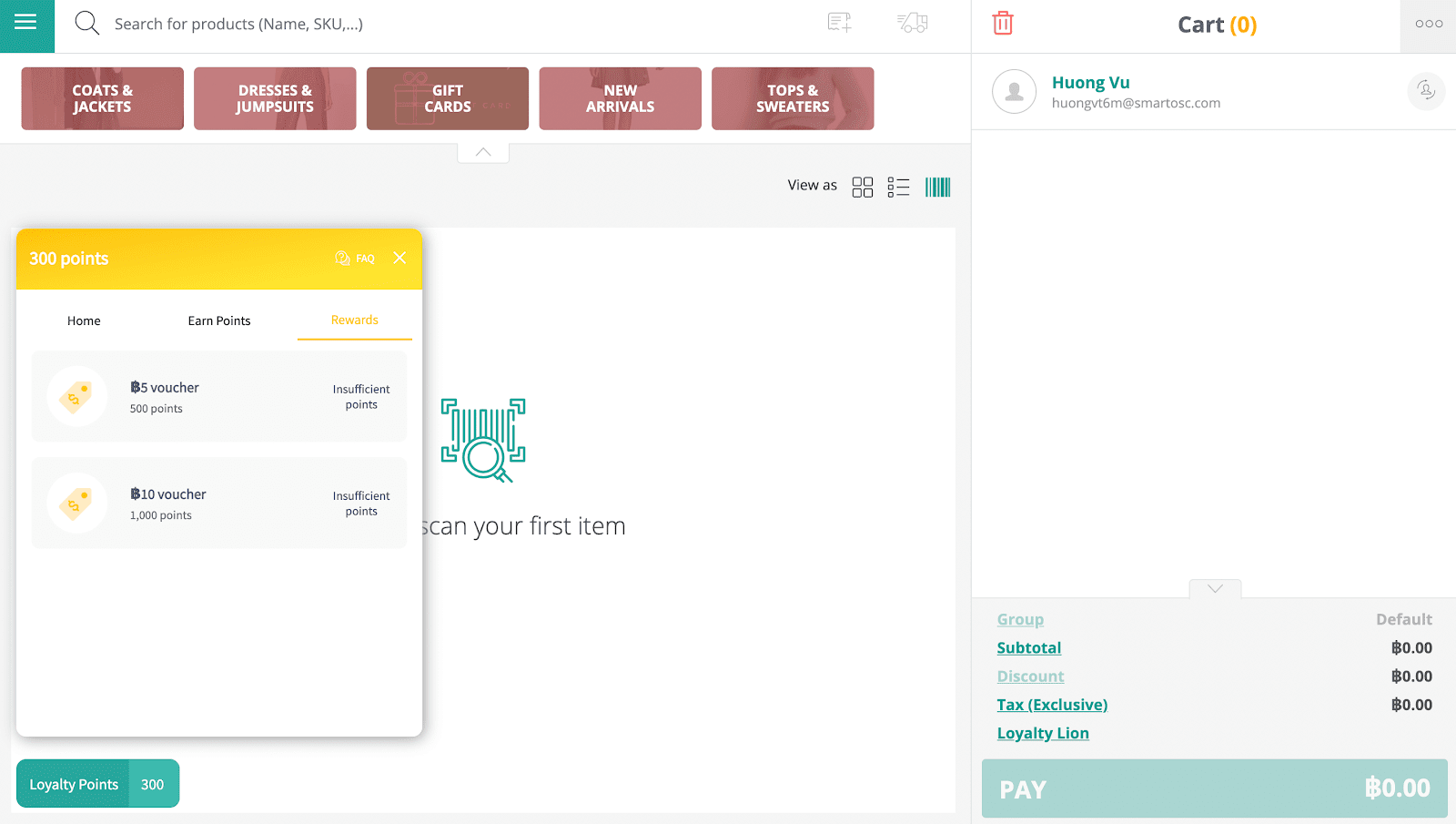The image size is (1456, 824).
Task: Click the add custom sale note icon
Action: tap(839, 24)
